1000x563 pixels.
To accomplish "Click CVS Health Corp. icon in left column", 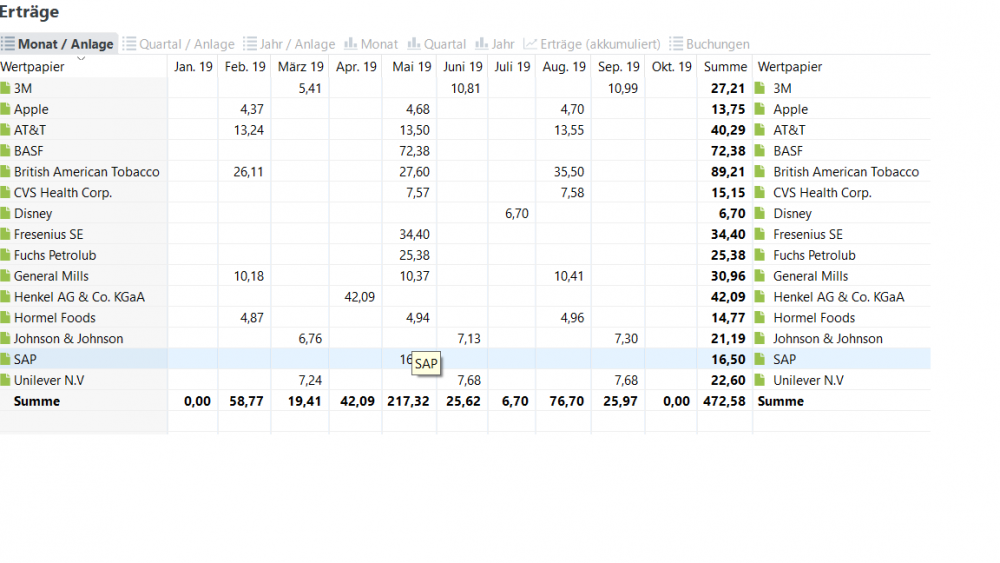I will [x=5, y=193].
